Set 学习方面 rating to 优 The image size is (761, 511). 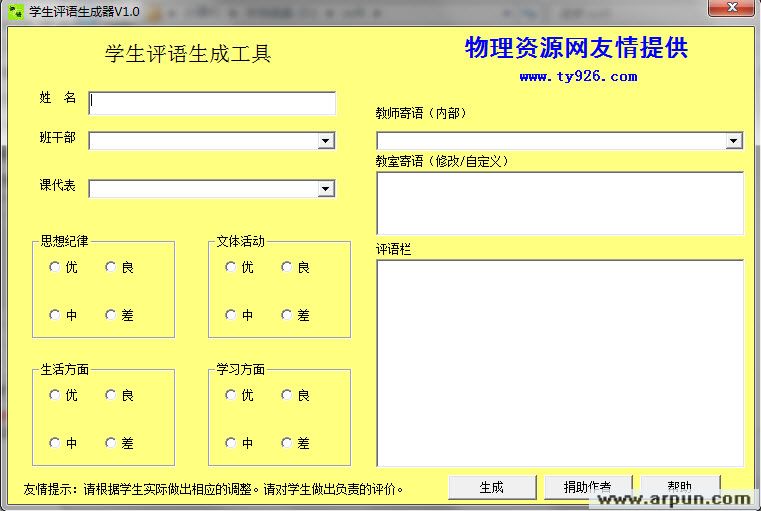240,395
